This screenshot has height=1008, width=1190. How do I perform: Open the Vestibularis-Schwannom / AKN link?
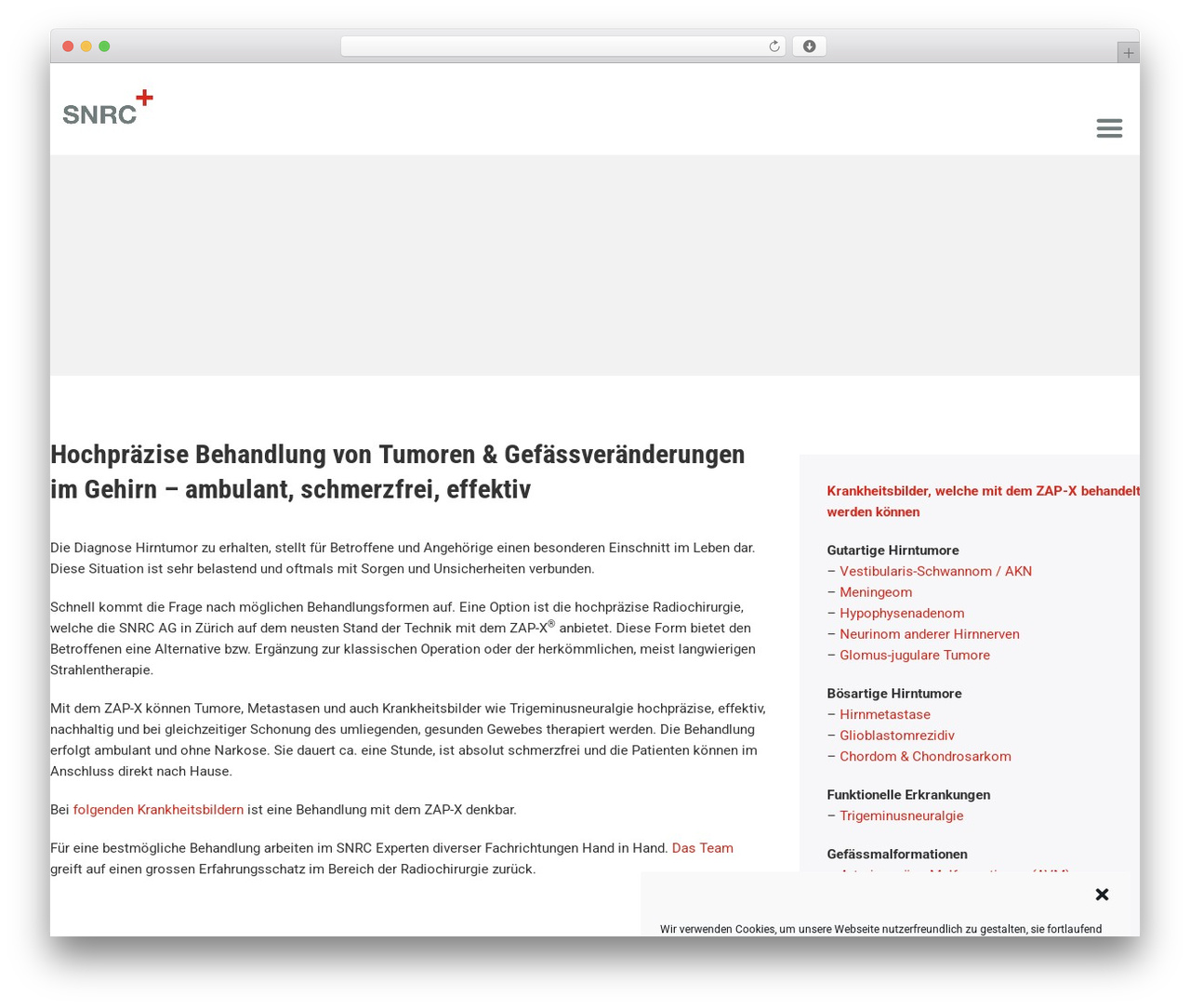pyautogui.click(x=935, y=571)
